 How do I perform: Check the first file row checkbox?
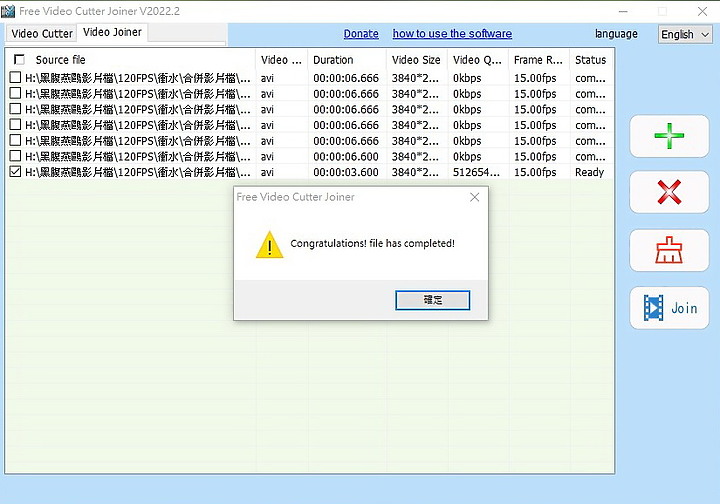[x=15, y=78]
